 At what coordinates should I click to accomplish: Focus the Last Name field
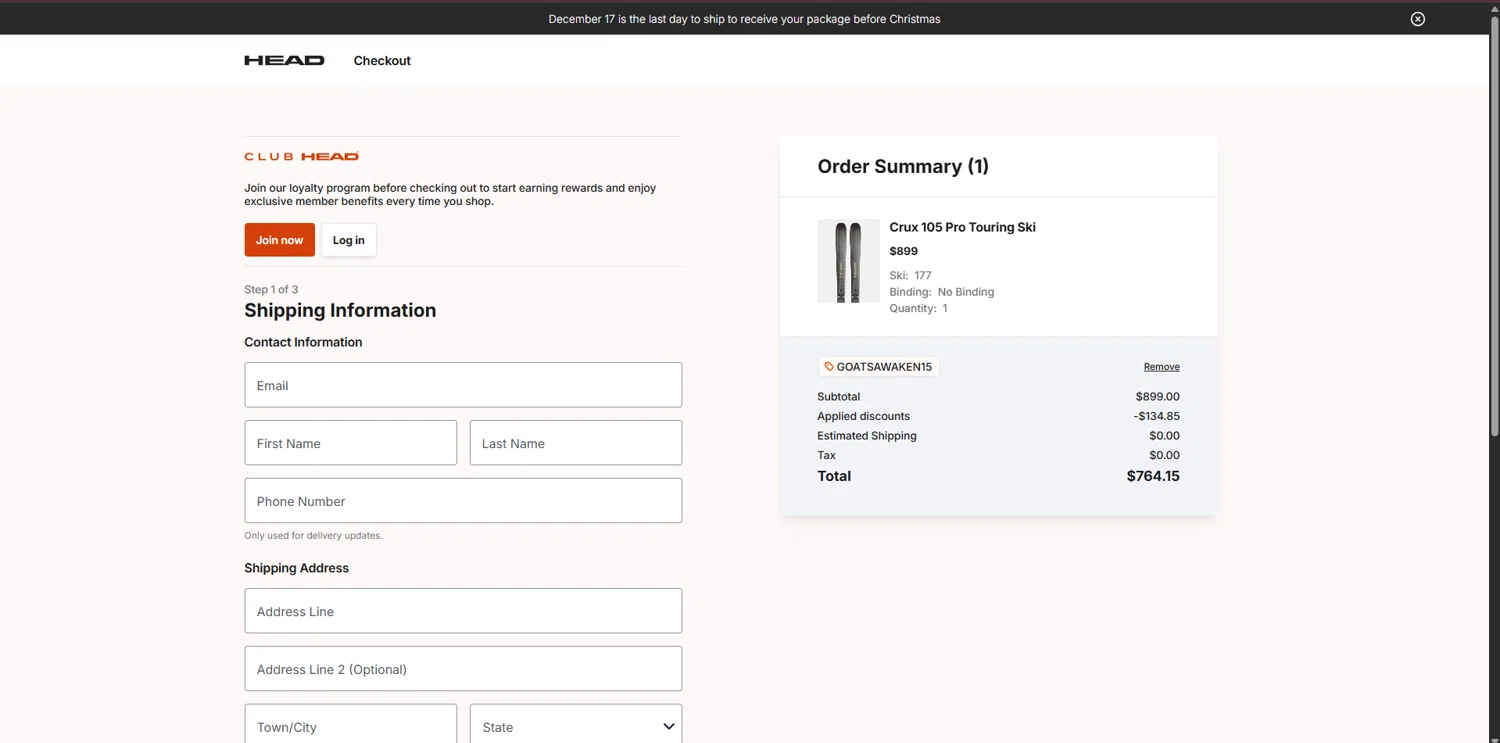pyautogui.click(x=576, y=443)
